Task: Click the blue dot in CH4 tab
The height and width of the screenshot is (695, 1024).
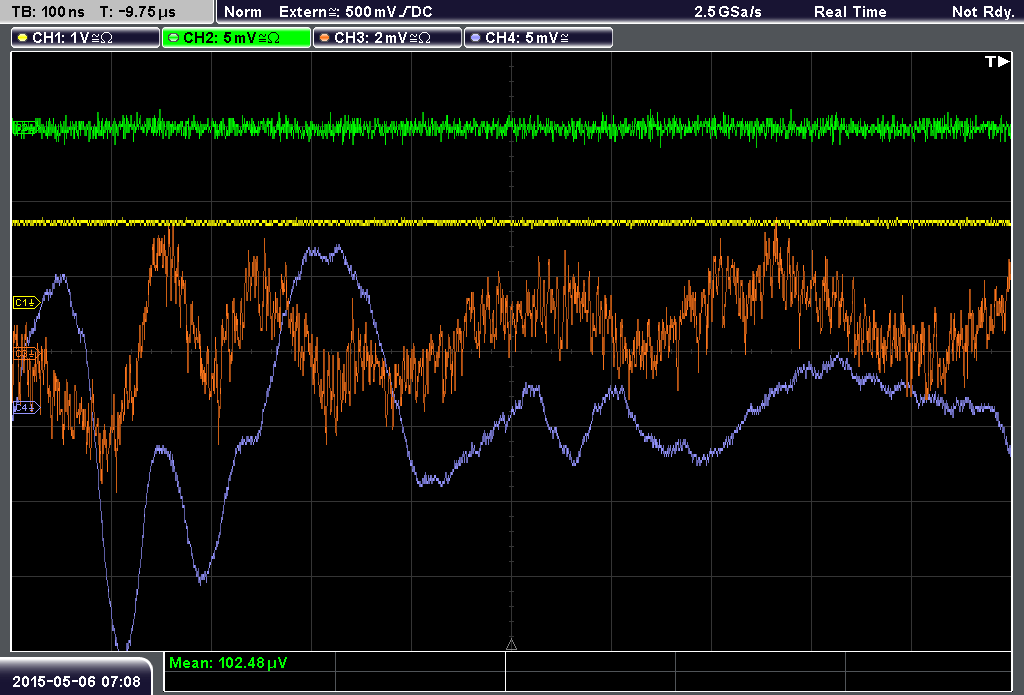Action: click(x=475, y=38)
